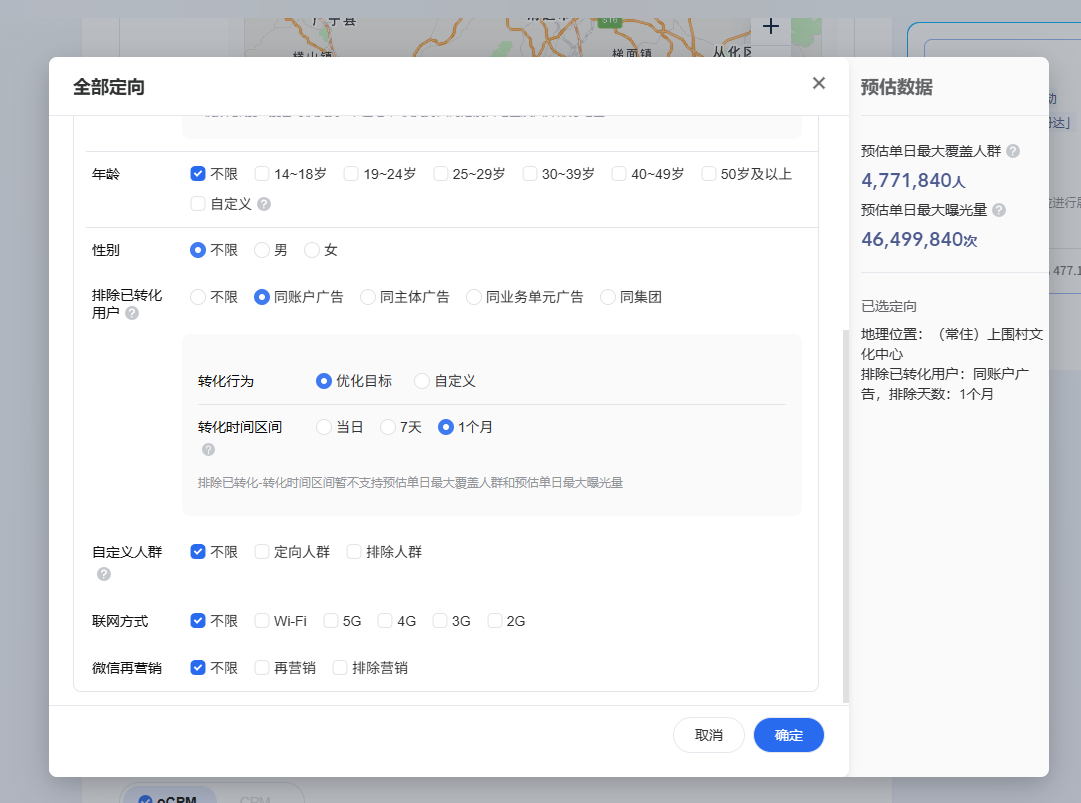Enable the Wi-Fi network checkbox

point(262,621)
